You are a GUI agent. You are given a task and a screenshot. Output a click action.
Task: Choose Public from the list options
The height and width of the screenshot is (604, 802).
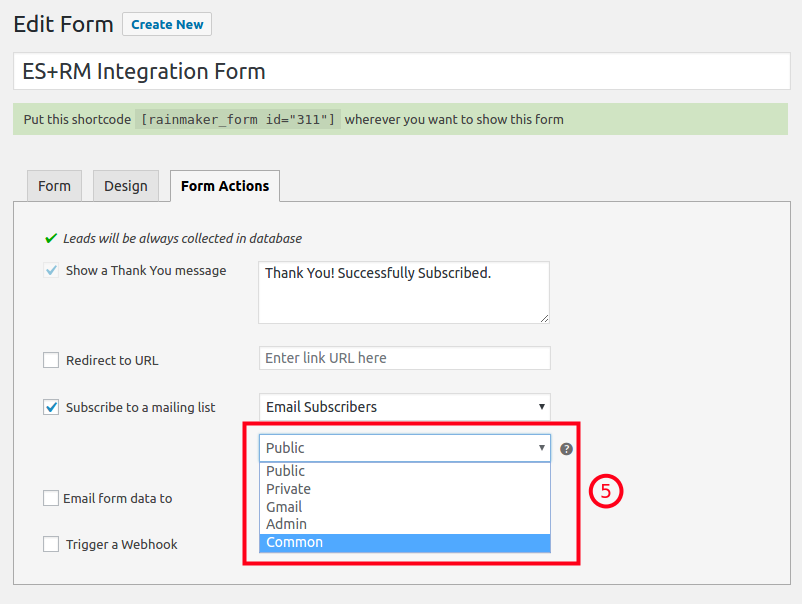click(405, 471)
